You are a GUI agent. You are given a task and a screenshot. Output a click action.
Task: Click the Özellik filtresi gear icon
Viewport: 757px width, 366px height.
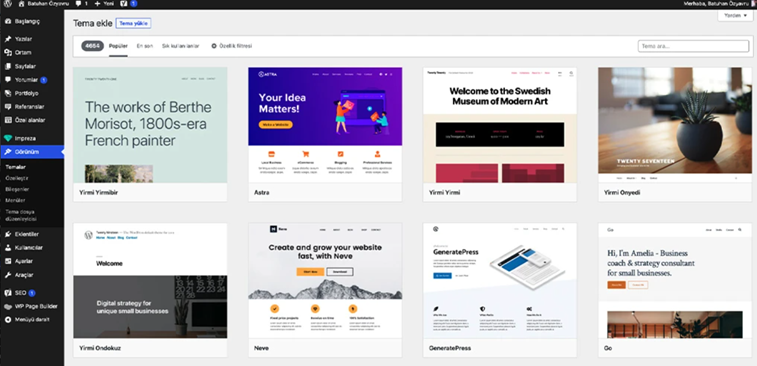click(x=214, y=46)
